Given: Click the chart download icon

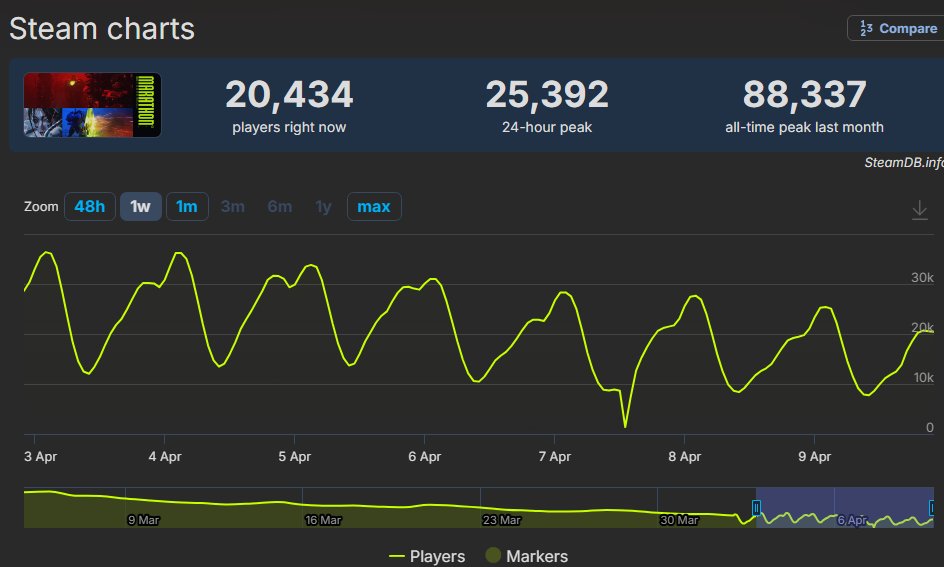Looking at the screenshot, I should 919,210.
